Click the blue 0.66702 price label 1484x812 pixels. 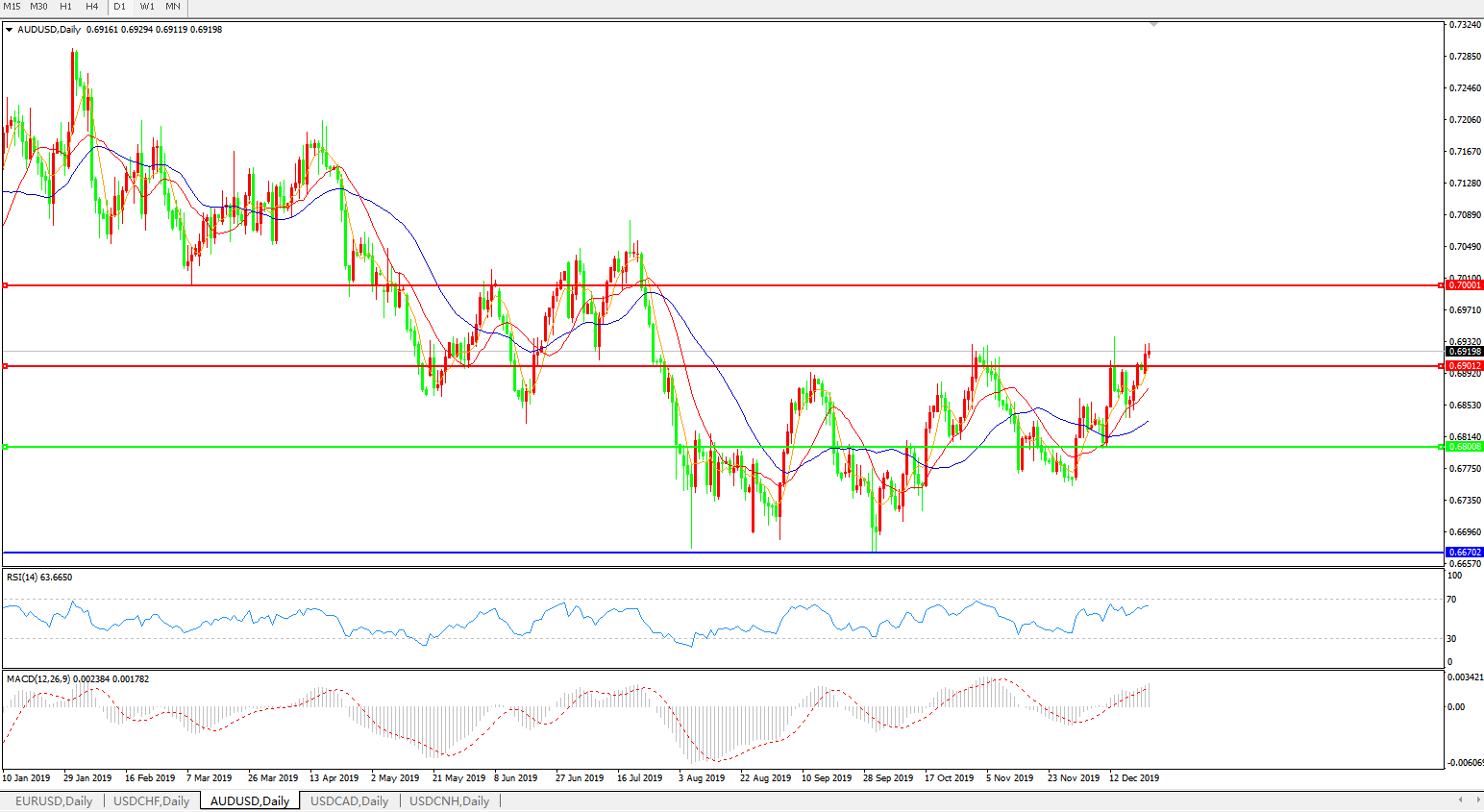coord(1465,553)
